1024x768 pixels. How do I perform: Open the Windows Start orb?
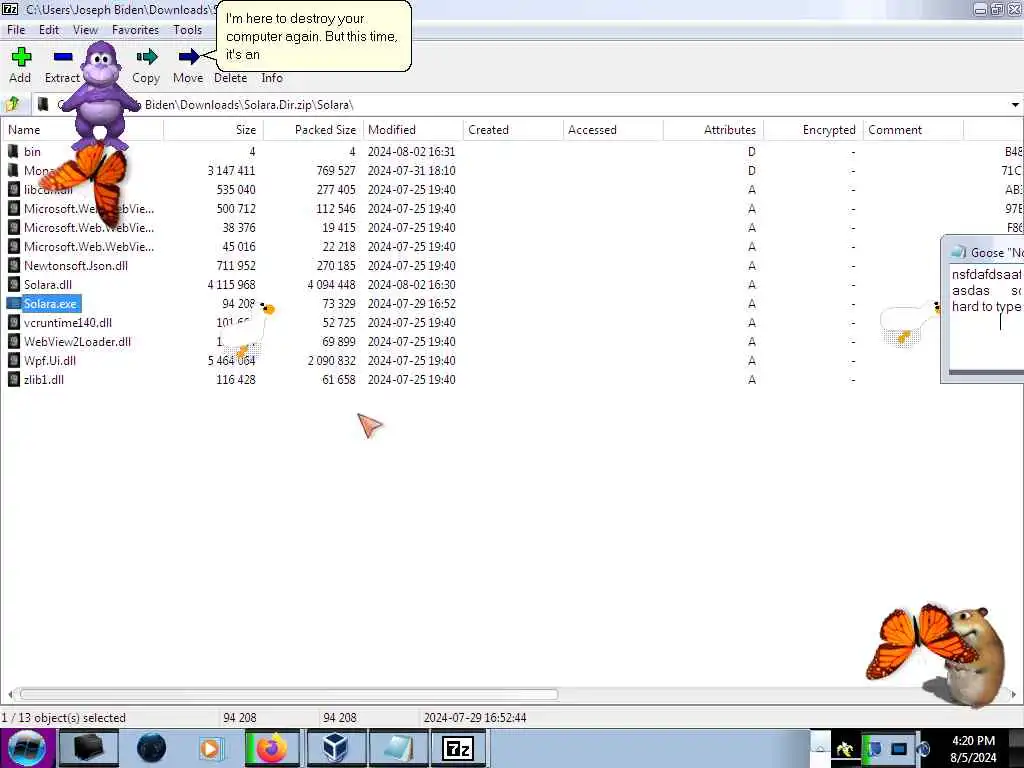point(27,748)
